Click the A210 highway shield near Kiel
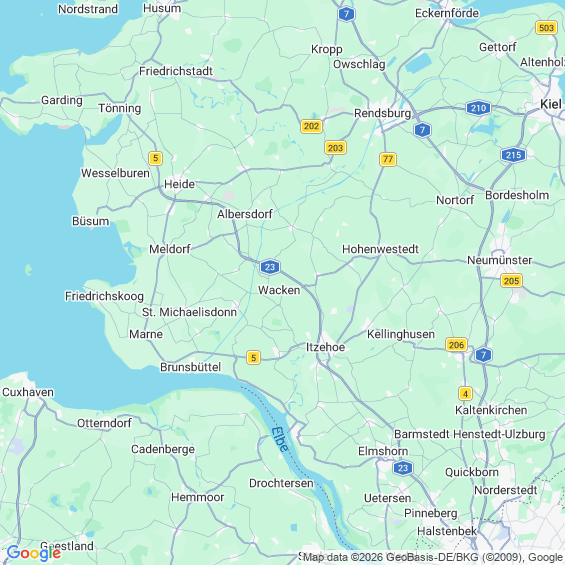Image resolution: width=565 pixels, height=565 pixels. [478, 108]
